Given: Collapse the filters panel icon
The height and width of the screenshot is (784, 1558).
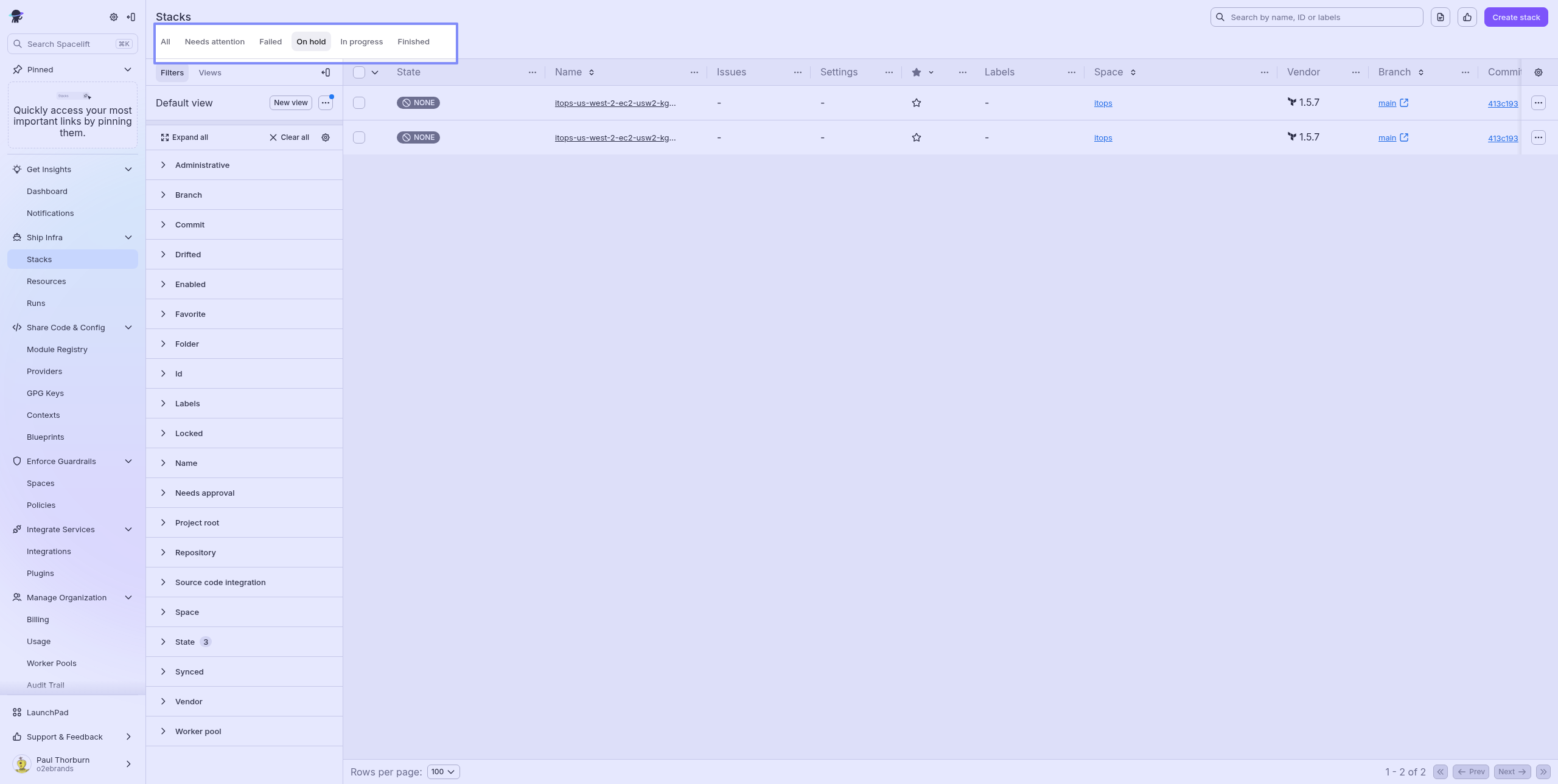Looking at the screenshot, I should coord(326,72).
